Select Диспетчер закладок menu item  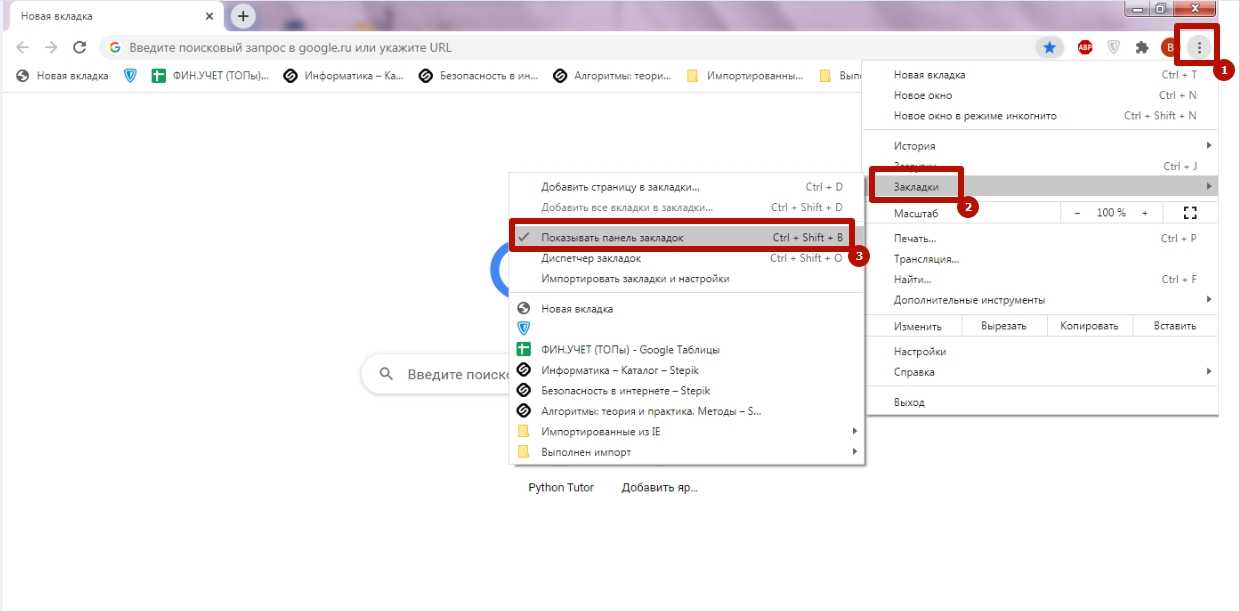[590, 258]
